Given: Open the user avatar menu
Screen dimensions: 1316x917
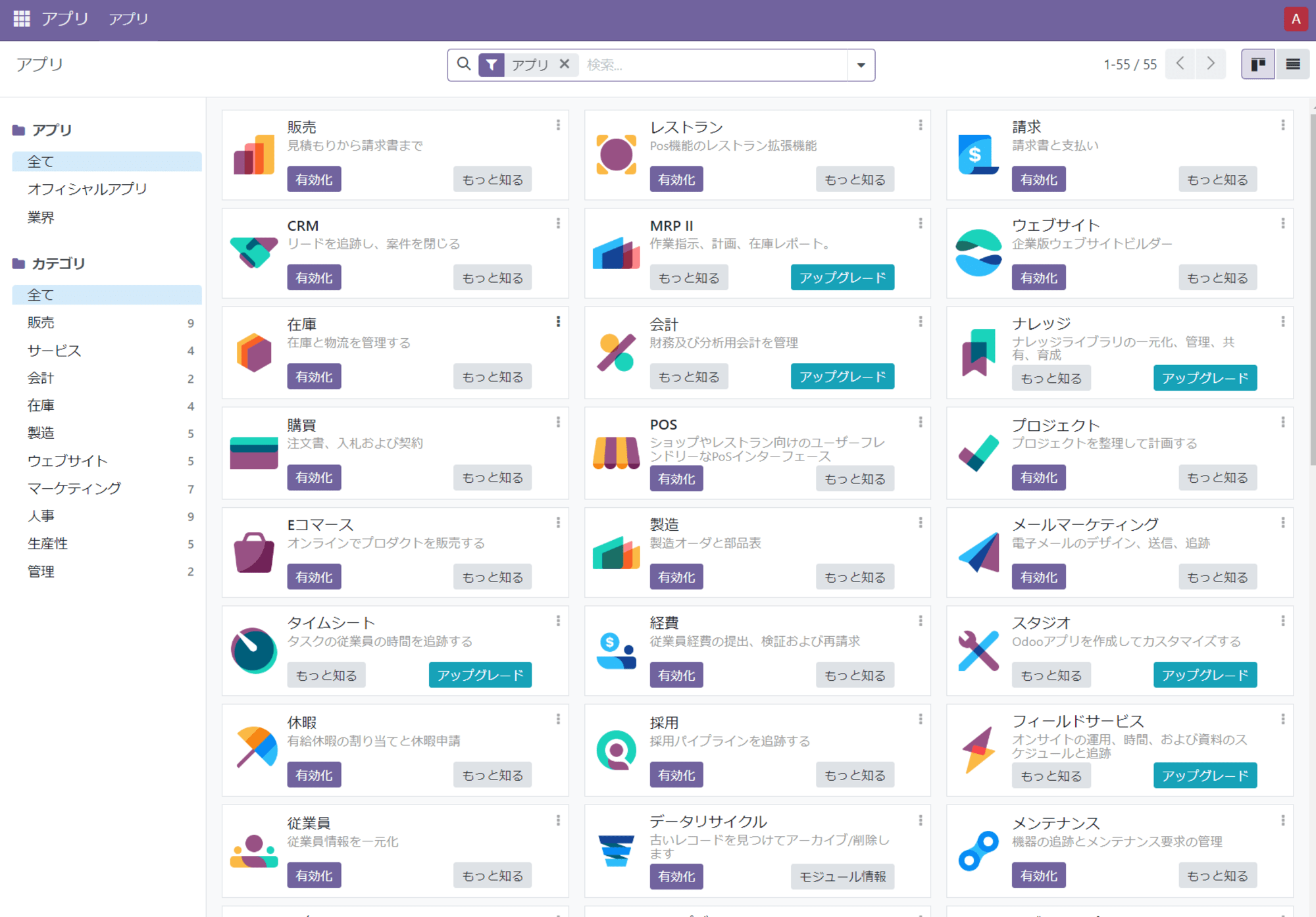Looking at the screenshot, I should [x=1296, y=19].
